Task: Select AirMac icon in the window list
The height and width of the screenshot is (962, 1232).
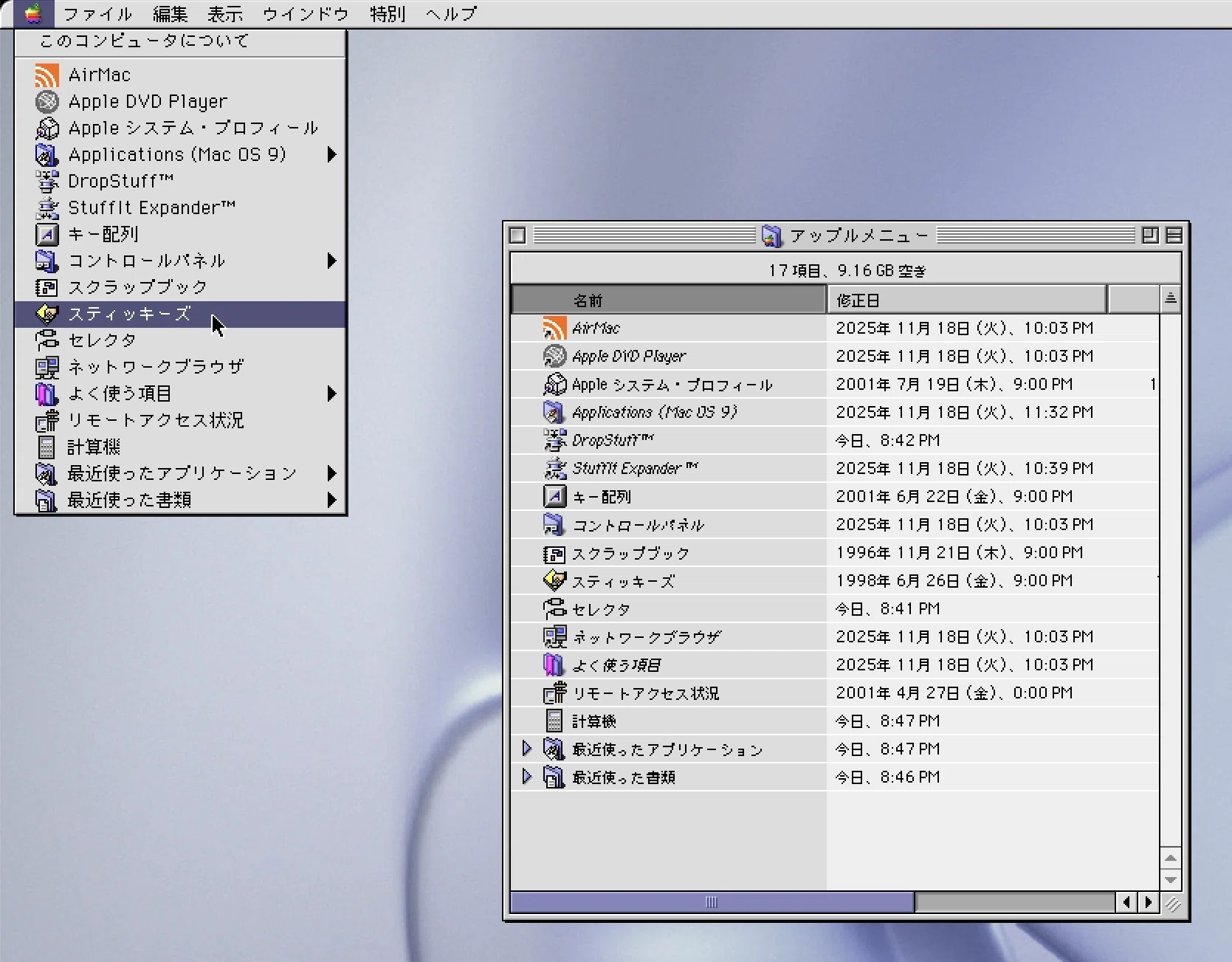Action: point(554,329)
